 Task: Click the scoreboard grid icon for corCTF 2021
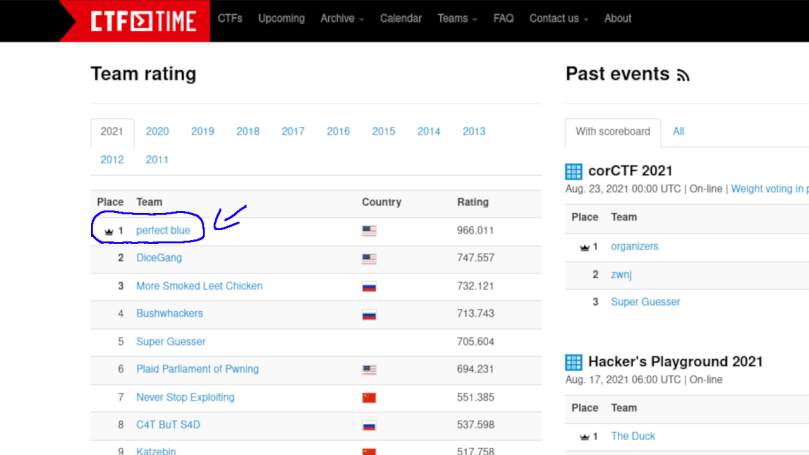[573, 171]
